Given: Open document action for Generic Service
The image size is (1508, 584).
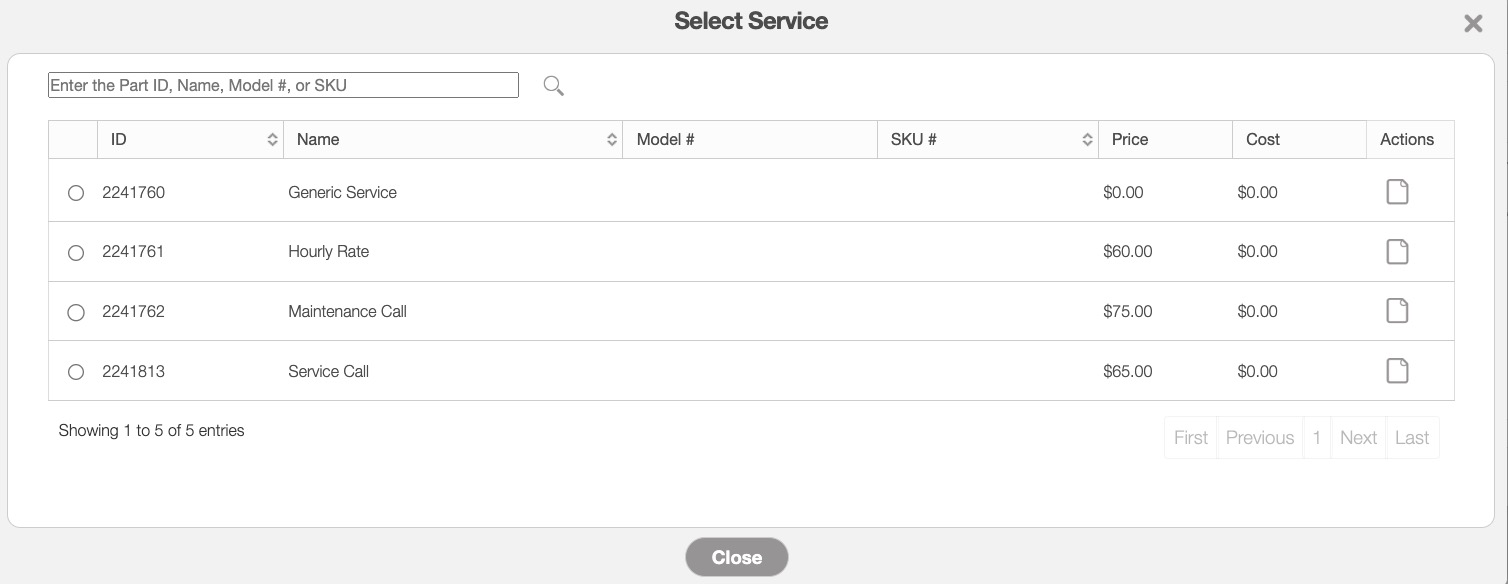Looking at the screenshot, I should (x=1397, y=191).
